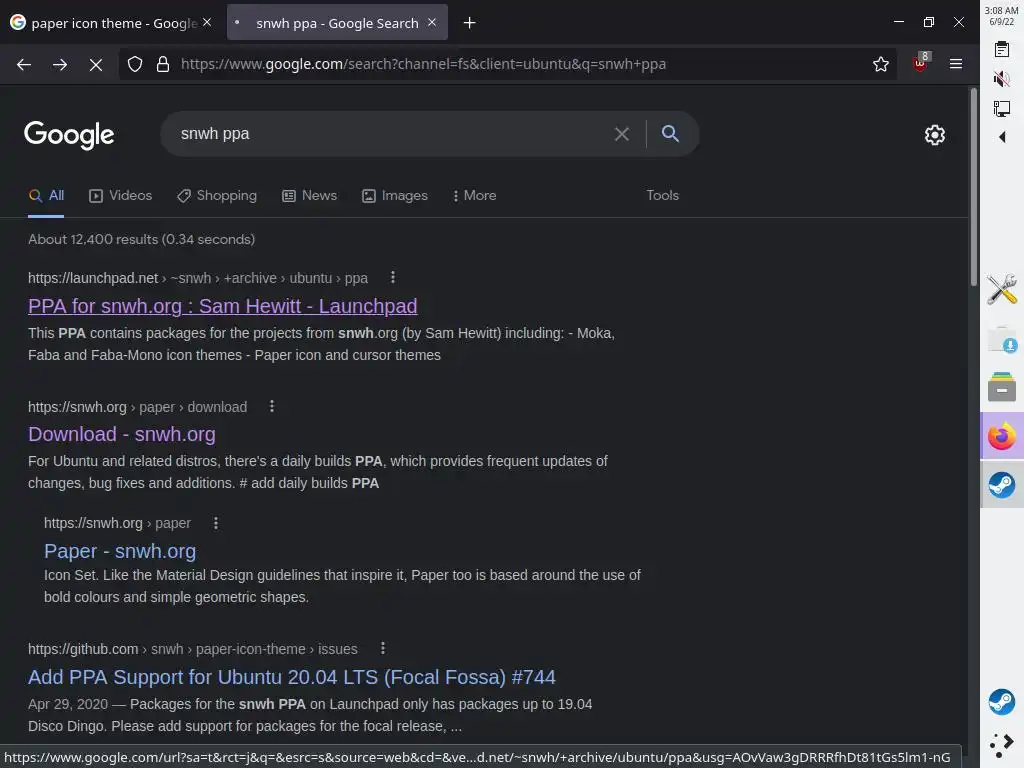Launch settings tools wrench icon
The image size is (1024, 768).
[1002, 289]
